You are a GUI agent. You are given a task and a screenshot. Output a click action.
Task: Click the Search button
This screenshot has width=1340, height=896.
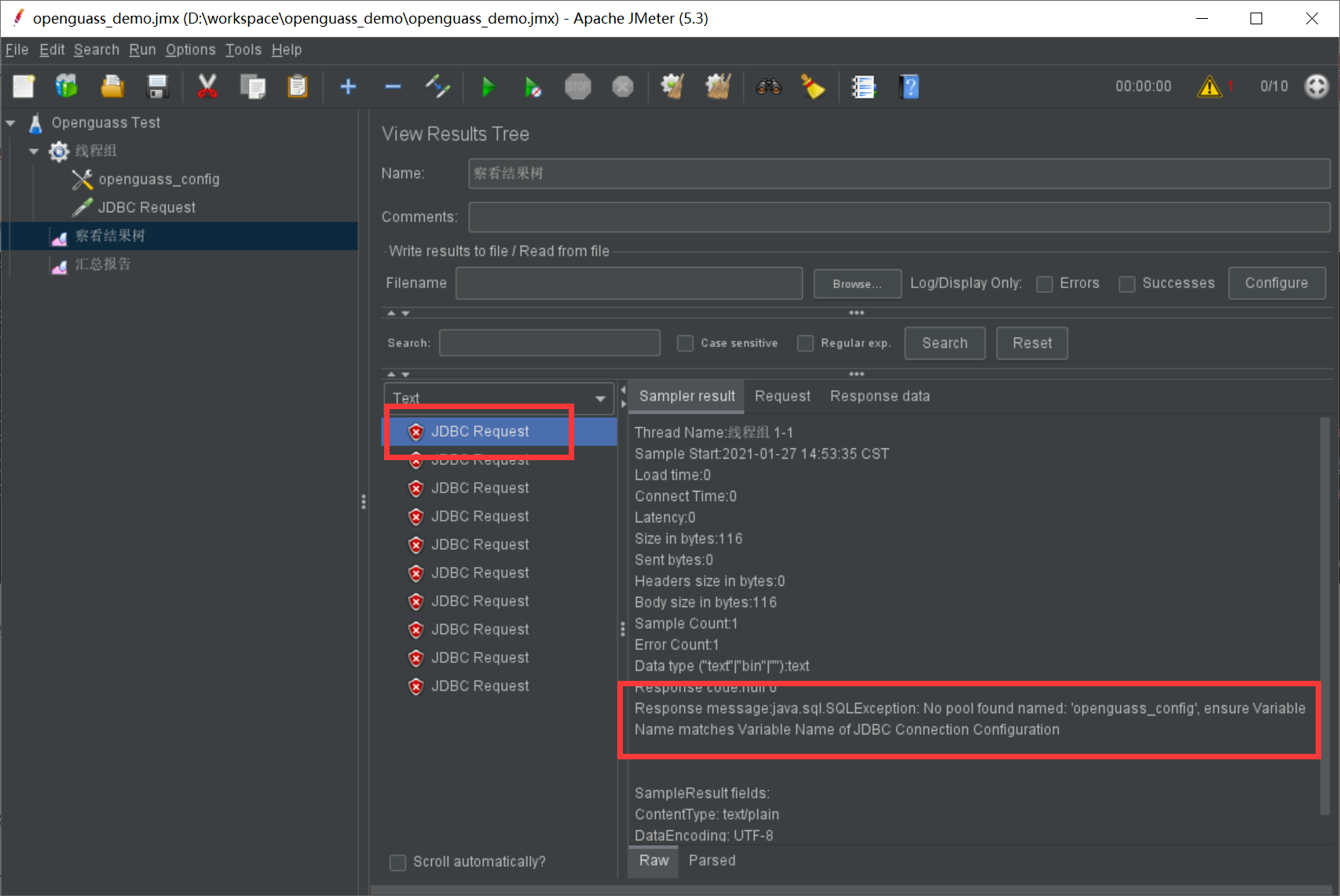pyautogui.click(x=945, y=343)
